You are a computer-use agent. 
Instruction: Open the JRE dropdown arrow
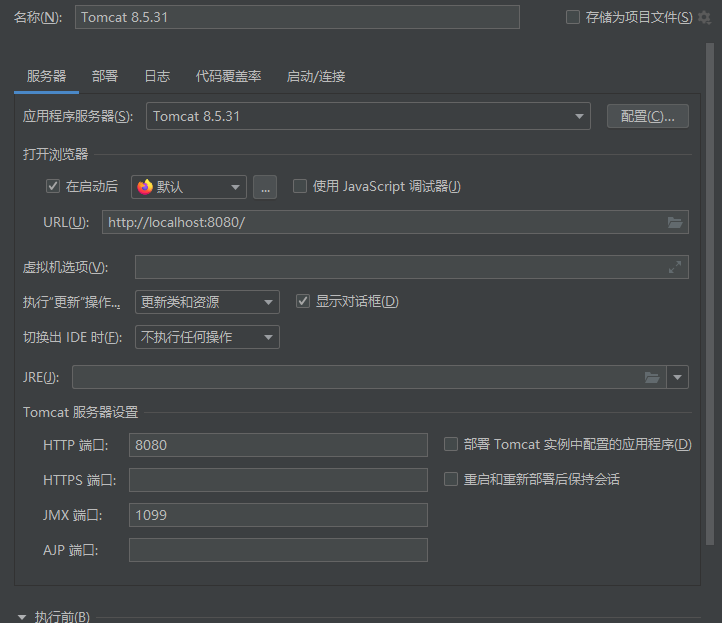(x=677, y=378)
